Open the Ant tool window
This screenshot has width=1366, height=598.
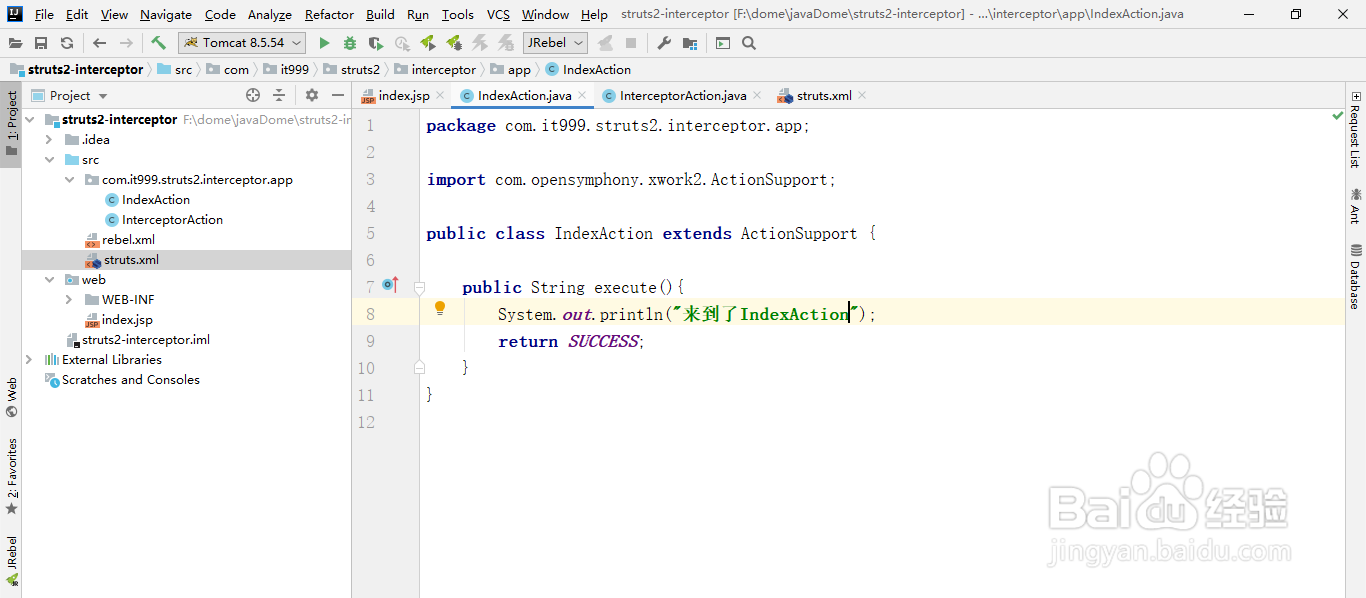pos(1355,205)
